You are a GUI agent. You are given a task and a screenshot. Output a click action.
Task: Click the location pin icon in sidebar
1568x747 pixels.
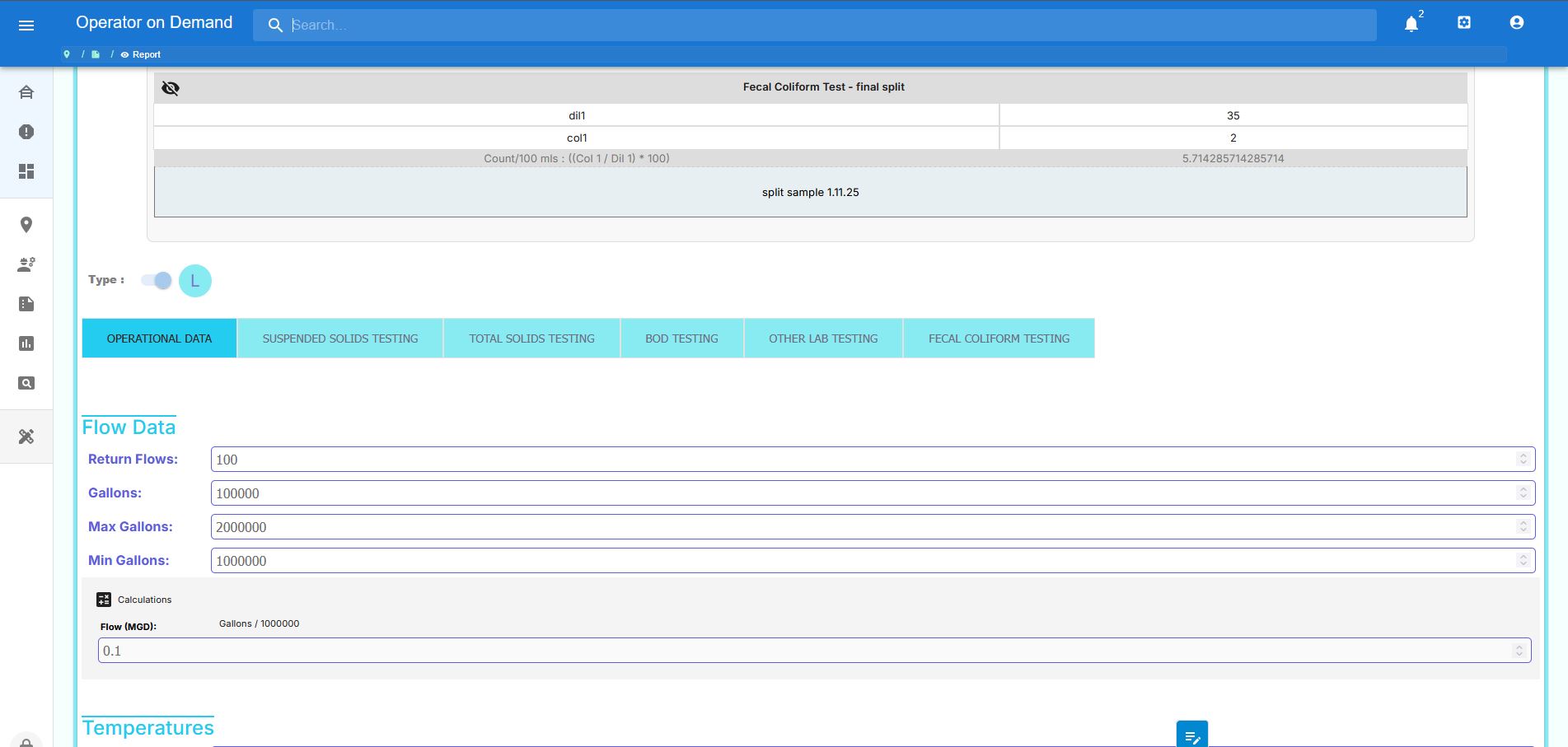pos(26,225)
